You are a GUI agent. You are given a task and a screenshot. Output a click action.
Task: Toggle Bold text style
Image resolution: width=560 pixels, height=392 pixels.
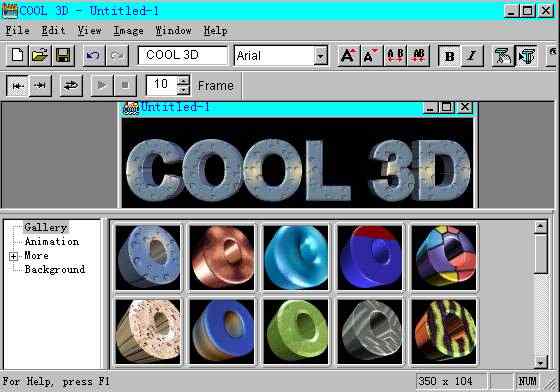pos(449,56)
